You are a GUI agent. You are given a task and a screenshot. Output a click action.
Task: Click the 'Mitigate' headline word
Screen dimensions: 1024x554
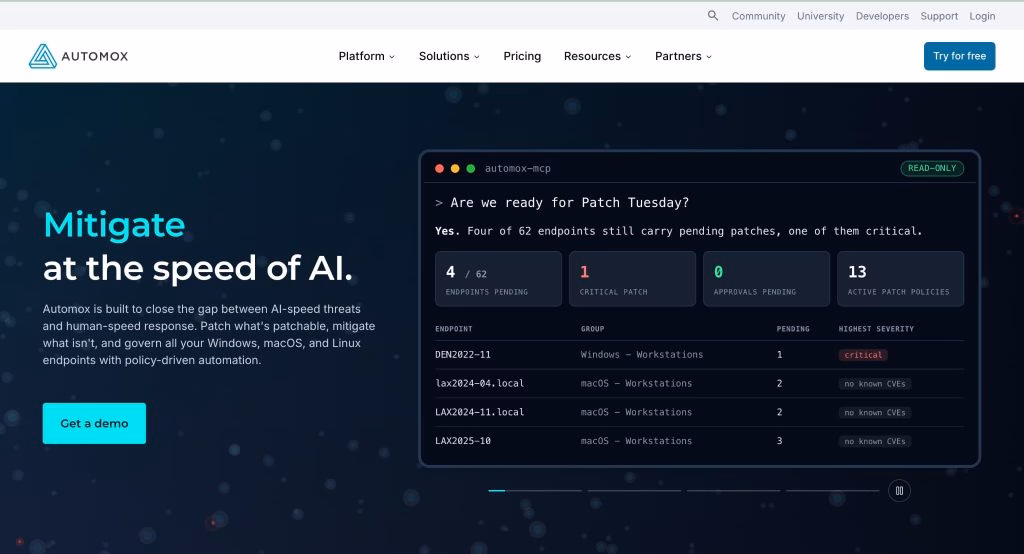coord(114,225)
